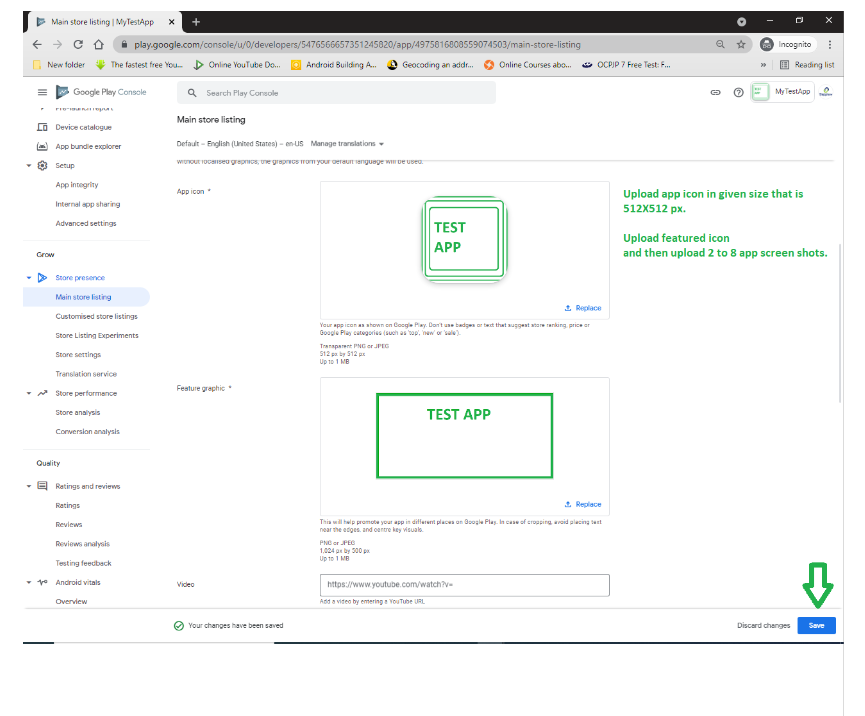This screenshot has width=865, height=716.
Task: Open the MyTestApp app switcher
Action: click(x=782, y=92)
